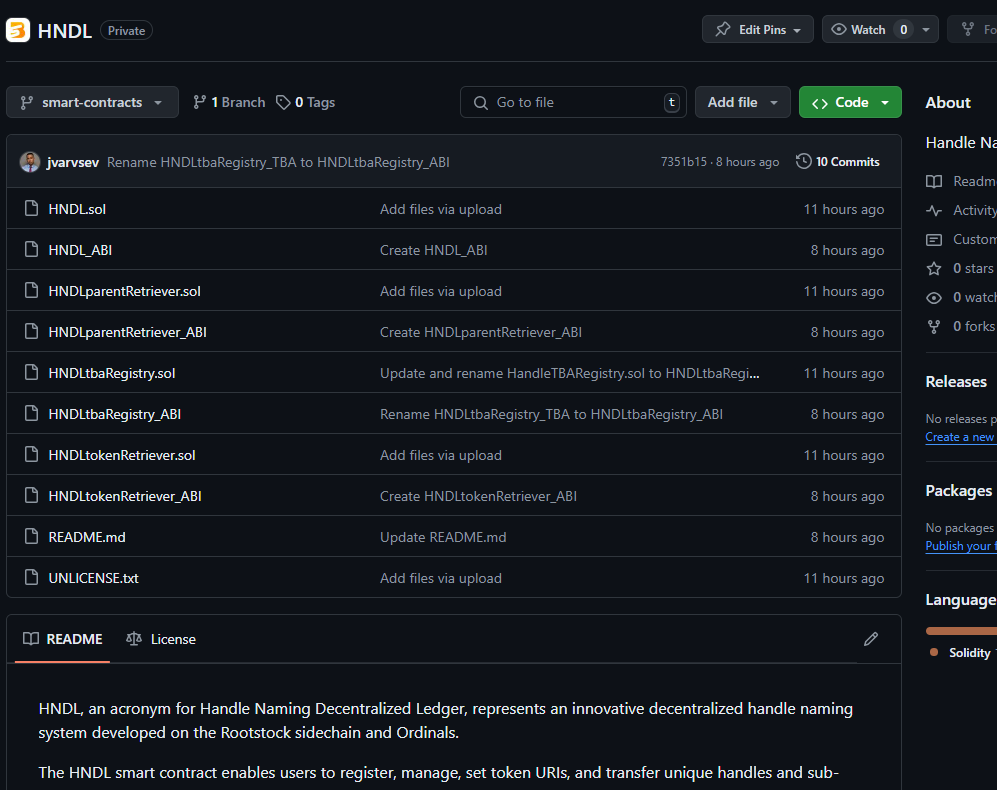Click jvarvsev's avatar in commit row
Viewport: 997px width, 790px height.
pyautogui.click(x=30, y=162)
